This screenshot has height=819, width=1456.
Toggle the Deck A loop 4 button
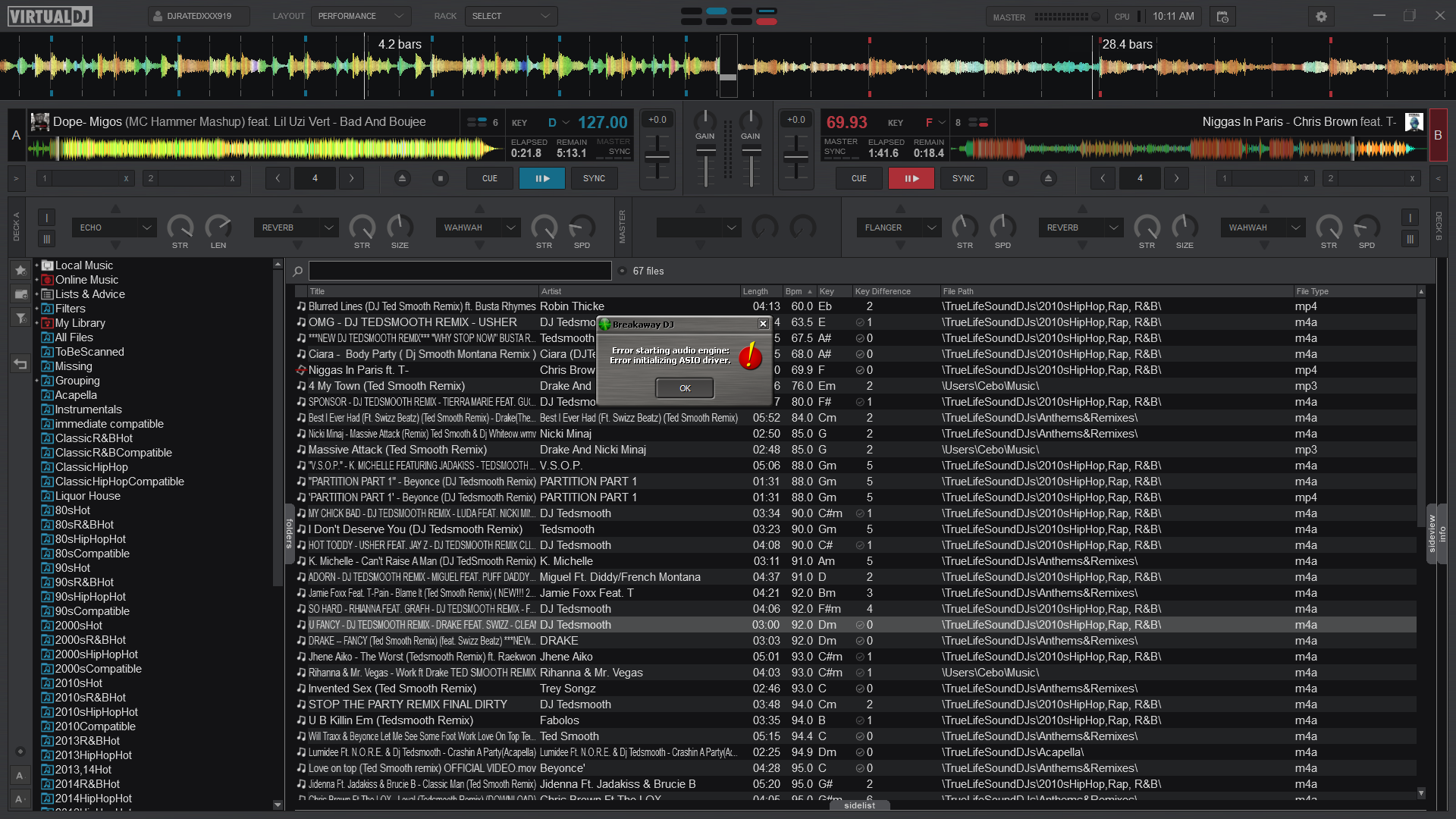coord(315,179)
